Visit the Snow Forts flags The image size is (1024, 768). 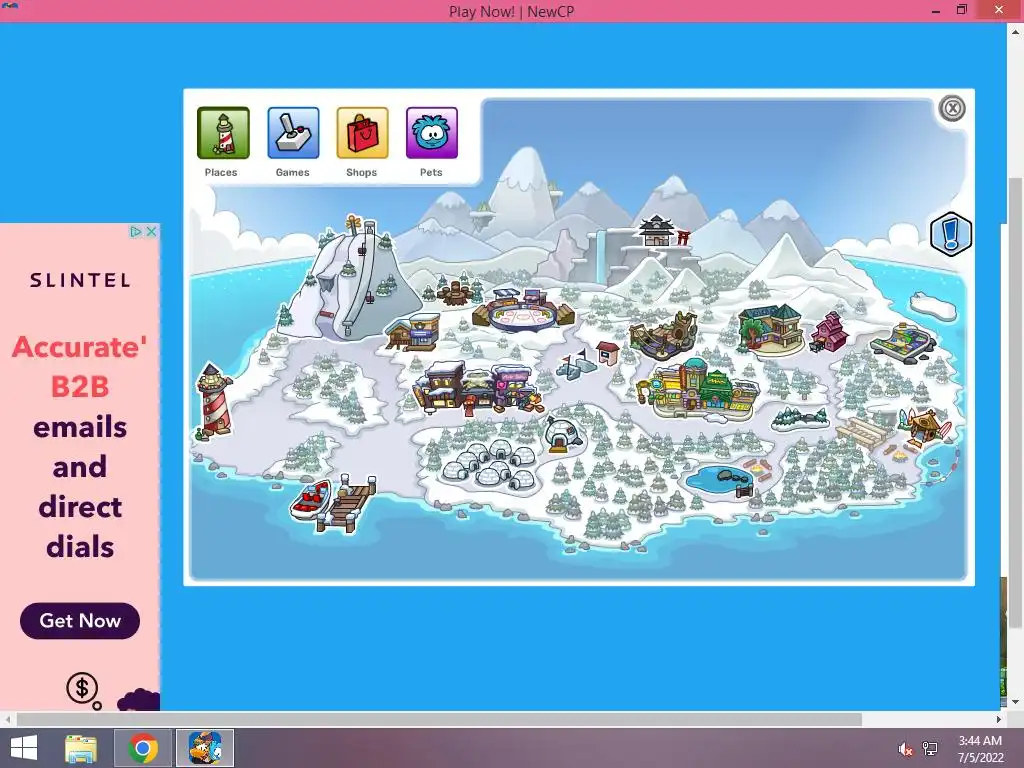[577, 365]
